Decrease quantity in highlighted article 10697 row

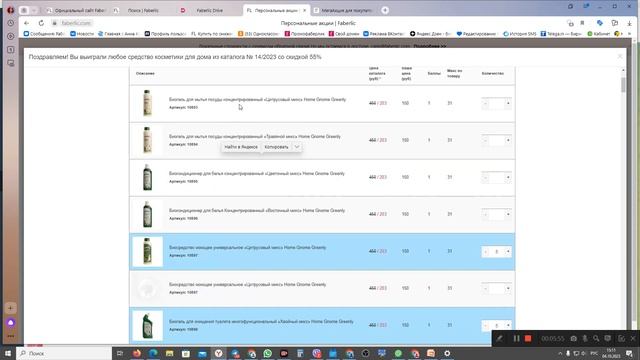point(485,251)
